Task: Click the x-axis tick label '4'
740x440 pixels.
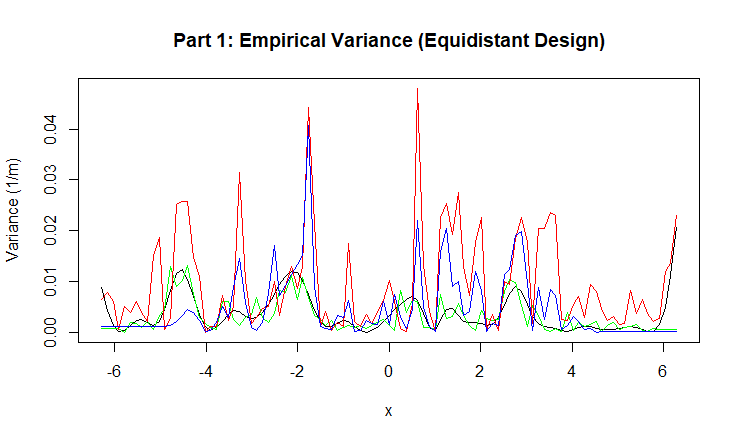Action: click(572, 371)
